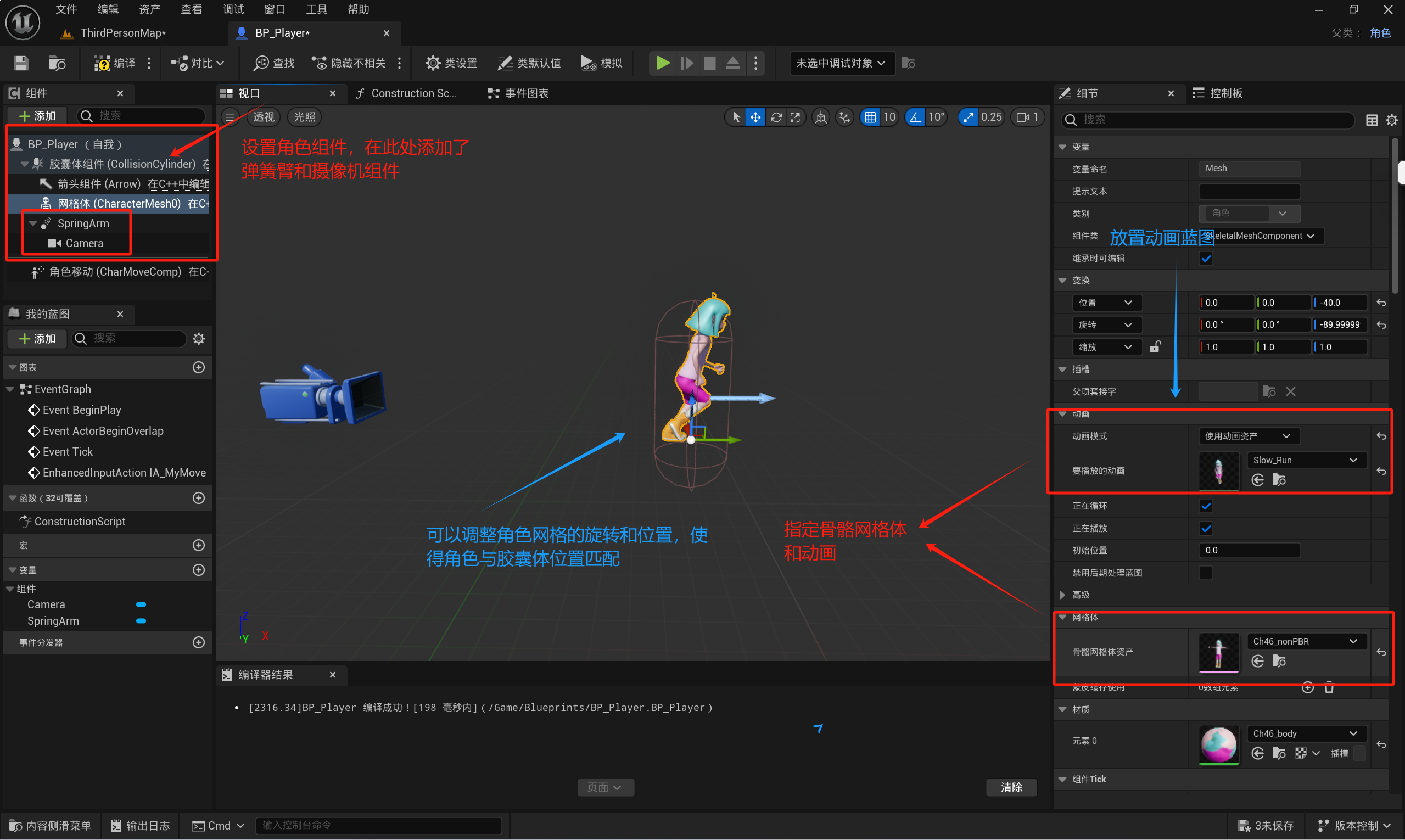Toggle the 正在循环 checkbox
This screenshot has height=840, width=1405.
[1206, 506]
